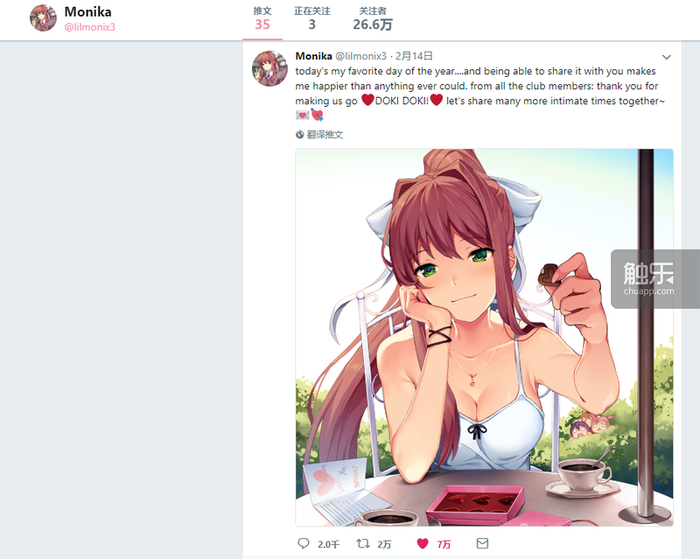The height and width of the screenshot is (559, 700).
Task: Open the 关注者 26.6万 tab
Action: point(372,19)
